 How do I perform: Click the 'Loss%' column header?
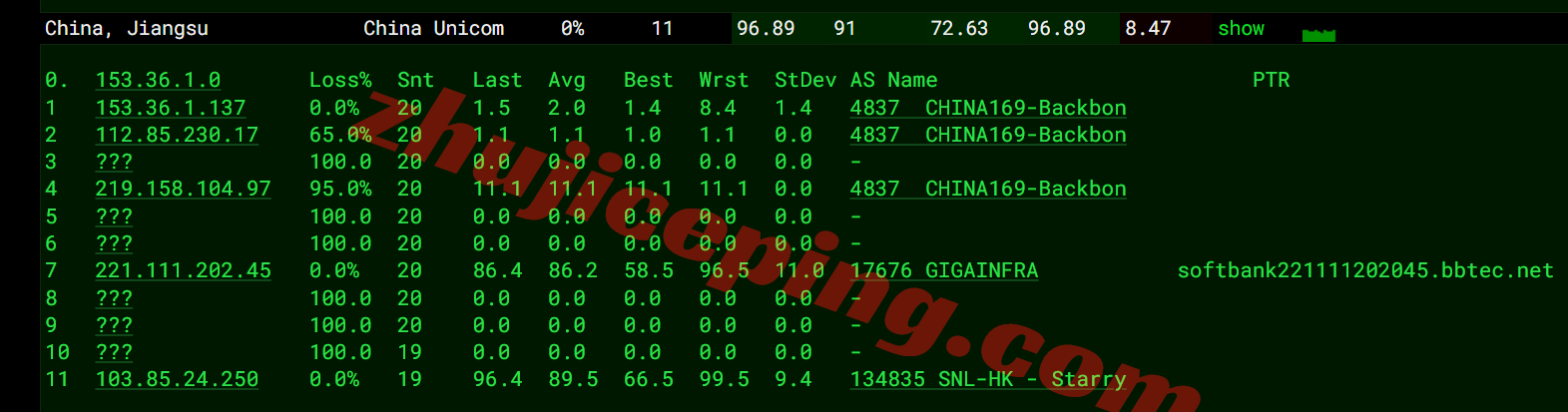coord(340,80)
